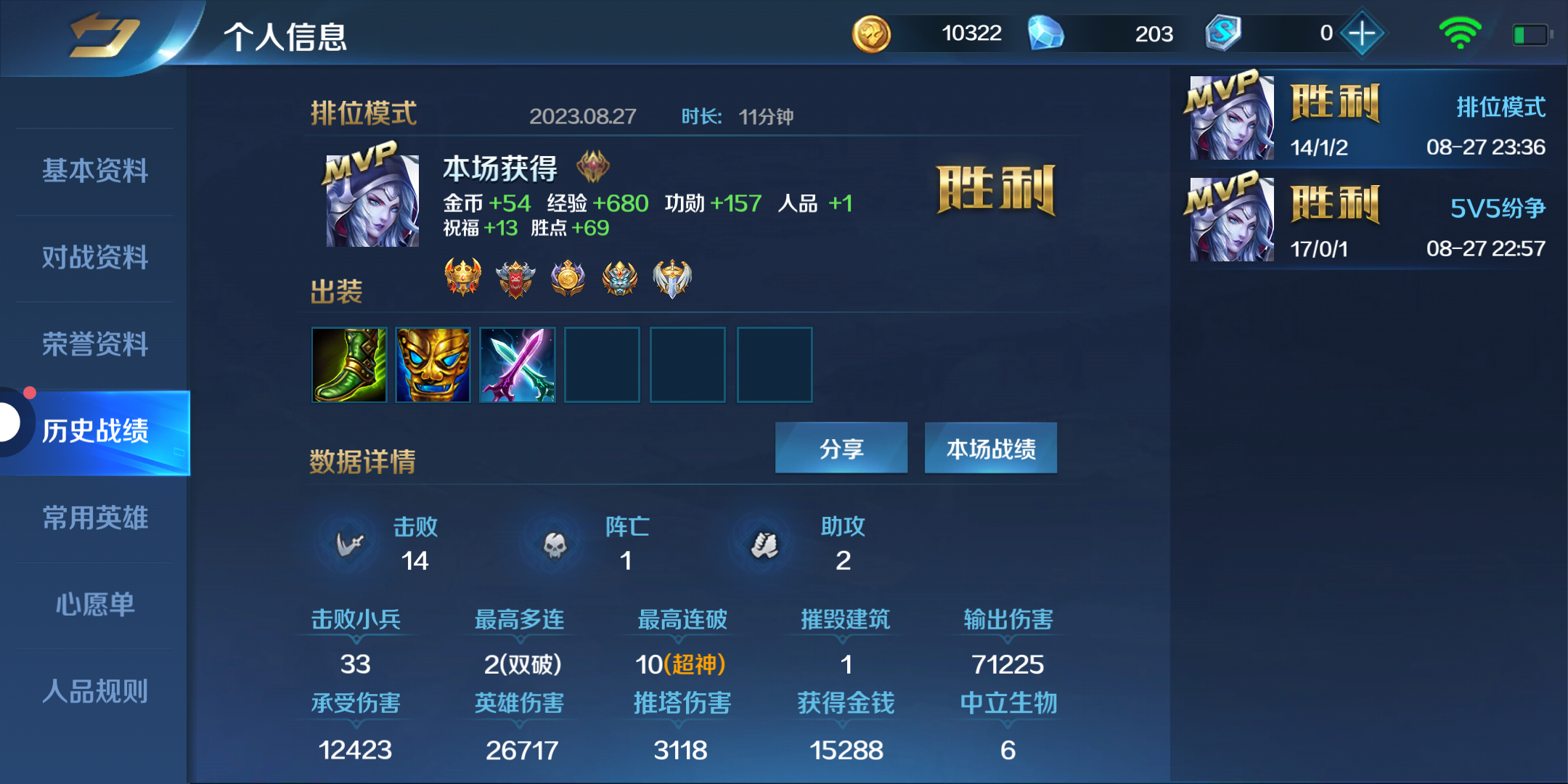
Task: Tap the blue diamond currency icon
Action: [x=1045, y=33]
